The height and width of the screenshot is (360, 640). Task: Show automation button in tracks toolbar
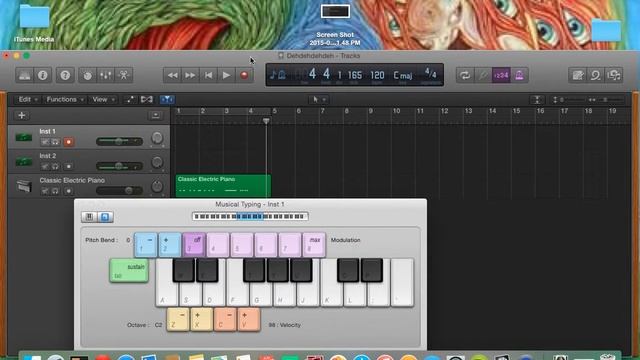130,100
